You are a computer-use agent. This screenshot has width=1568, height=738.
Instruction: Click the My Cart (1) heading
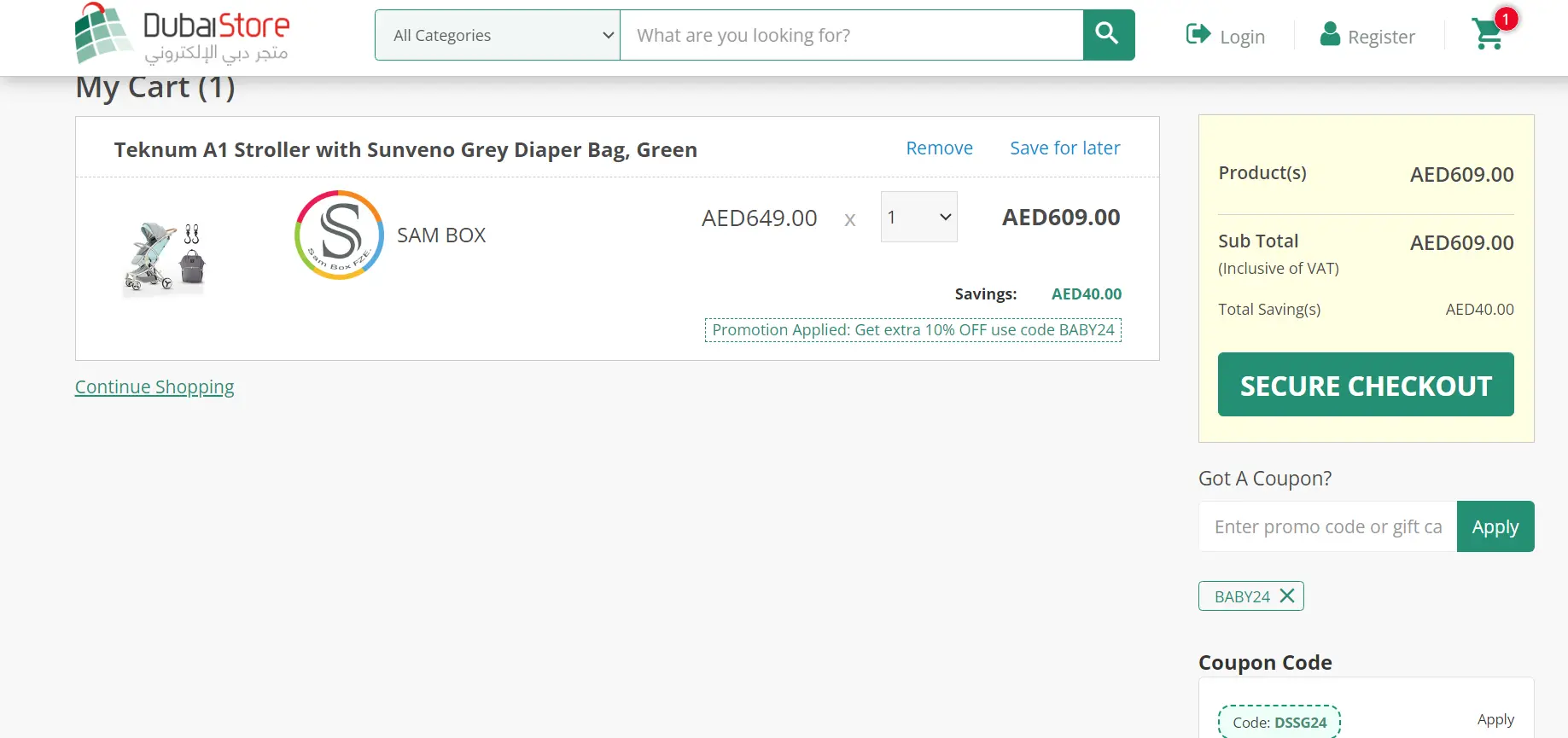[155, 87]
